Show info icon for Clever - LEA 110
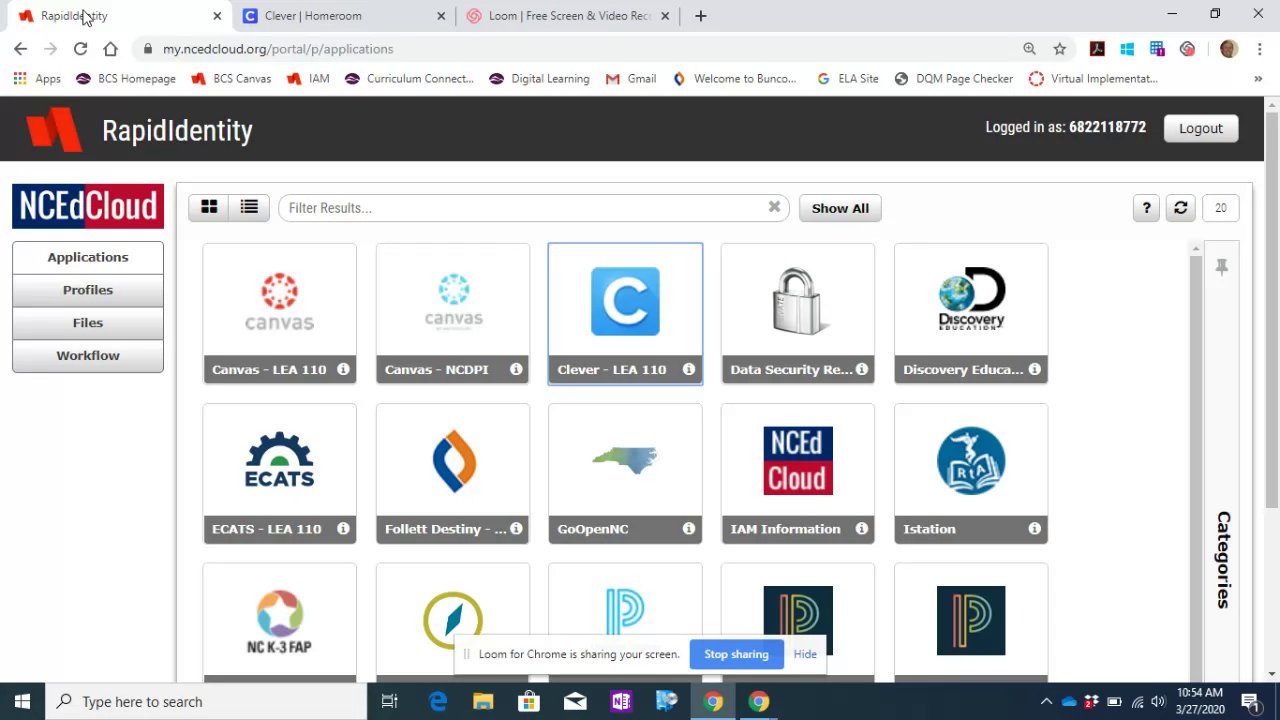The width and height of the screenshot is (1280, 720). click(x=689, y=369)
